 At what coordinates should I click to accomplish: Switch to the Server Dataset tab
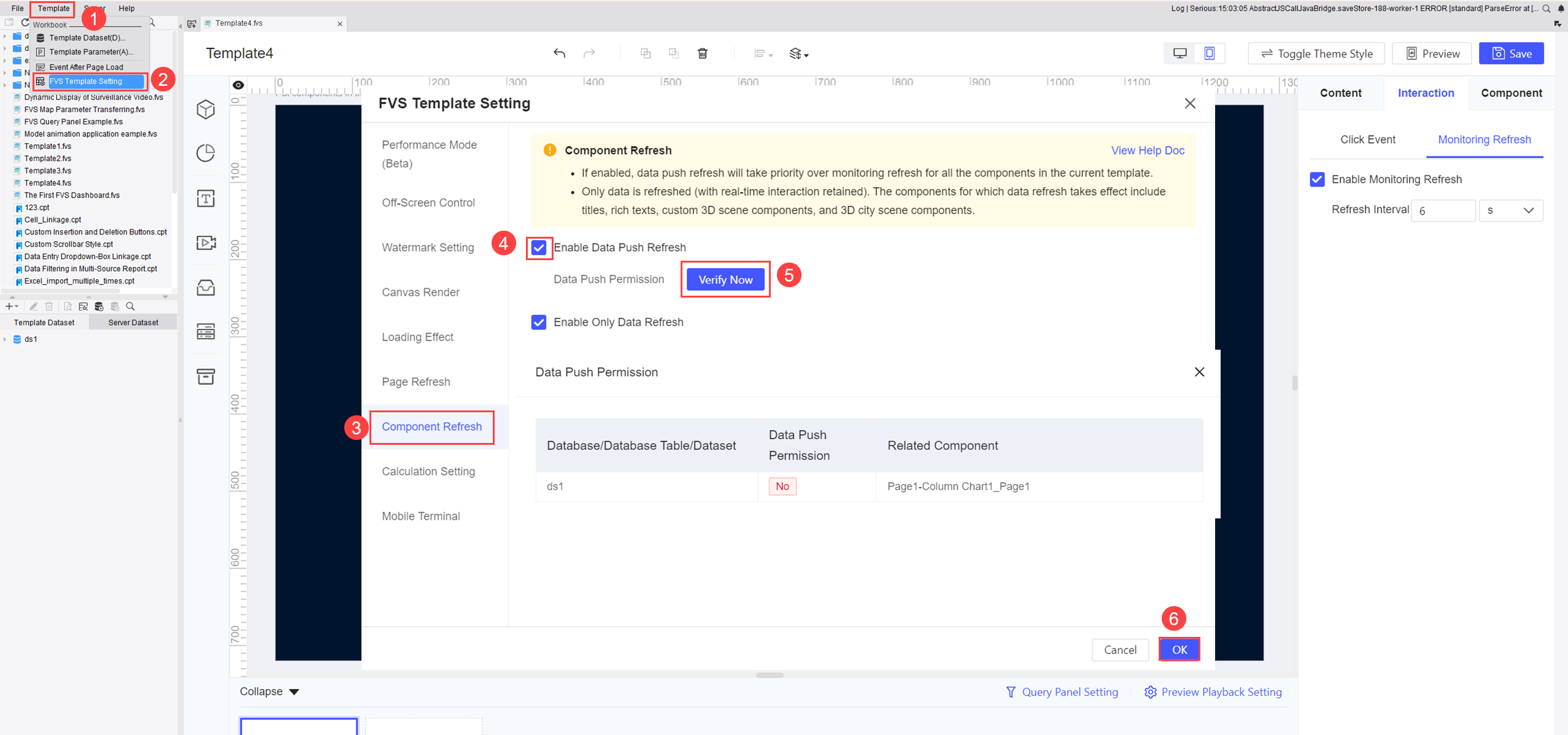click(x=133, y=322)
